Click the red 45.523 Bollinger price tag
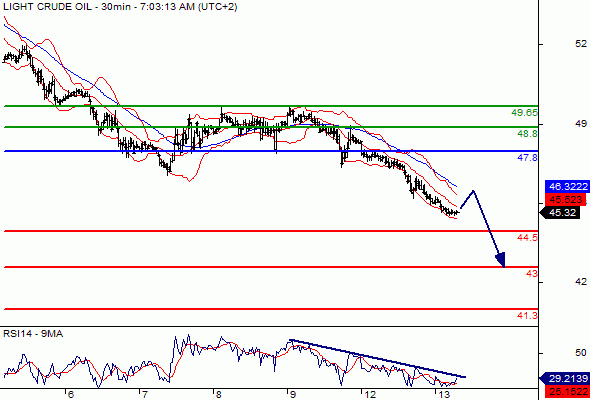The image size is (590, 400). tap(566, 199)
